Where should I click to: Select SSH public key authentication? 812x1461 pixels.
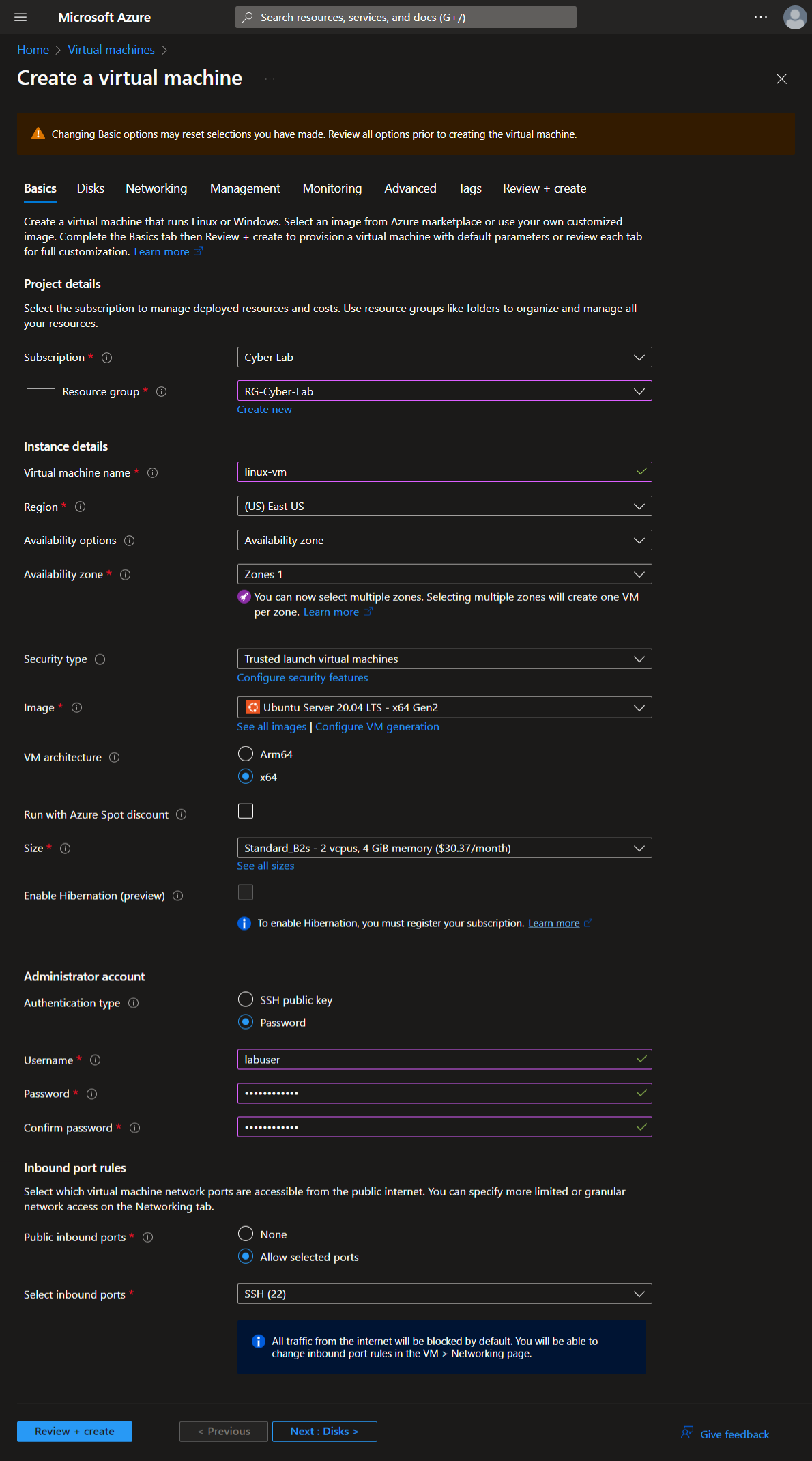[x=246, y=999]
